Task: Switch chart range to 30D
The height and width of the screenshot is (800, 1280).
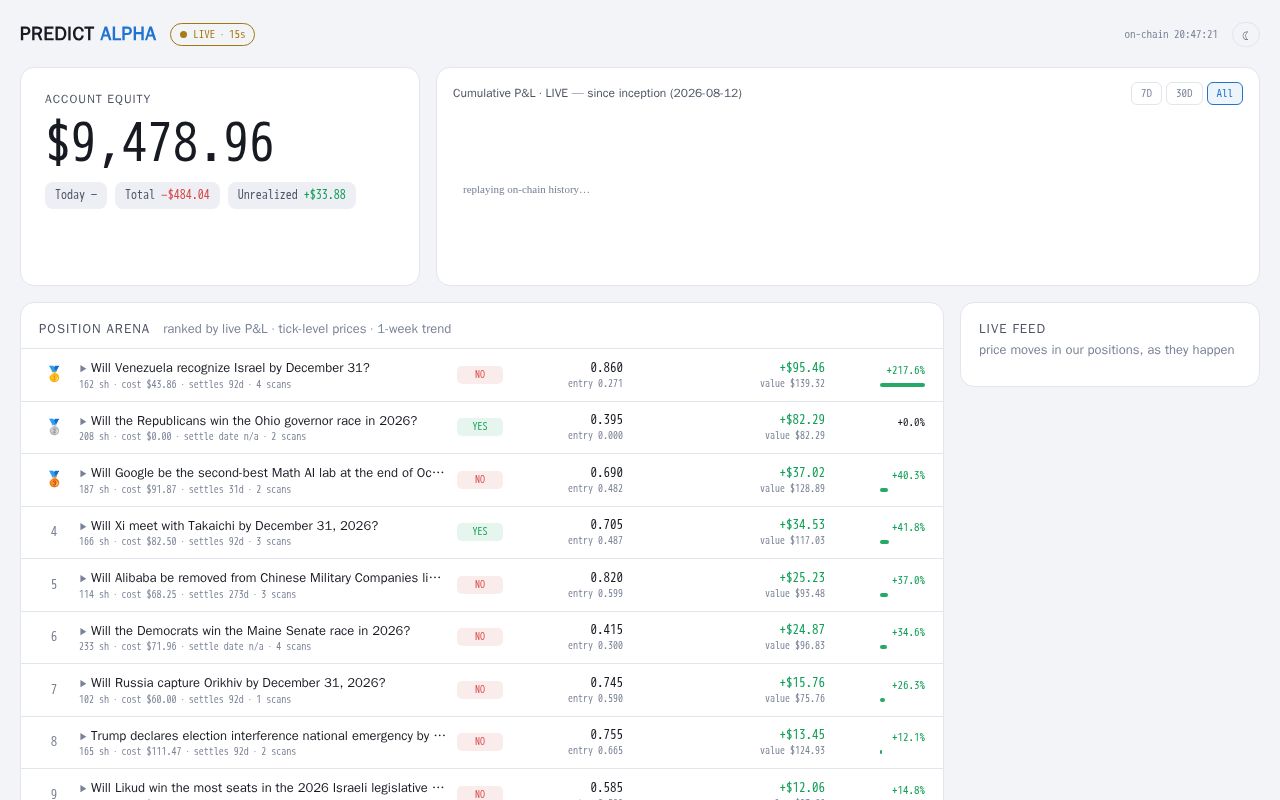Action: pyautogui.click(x=1184, y=93)
